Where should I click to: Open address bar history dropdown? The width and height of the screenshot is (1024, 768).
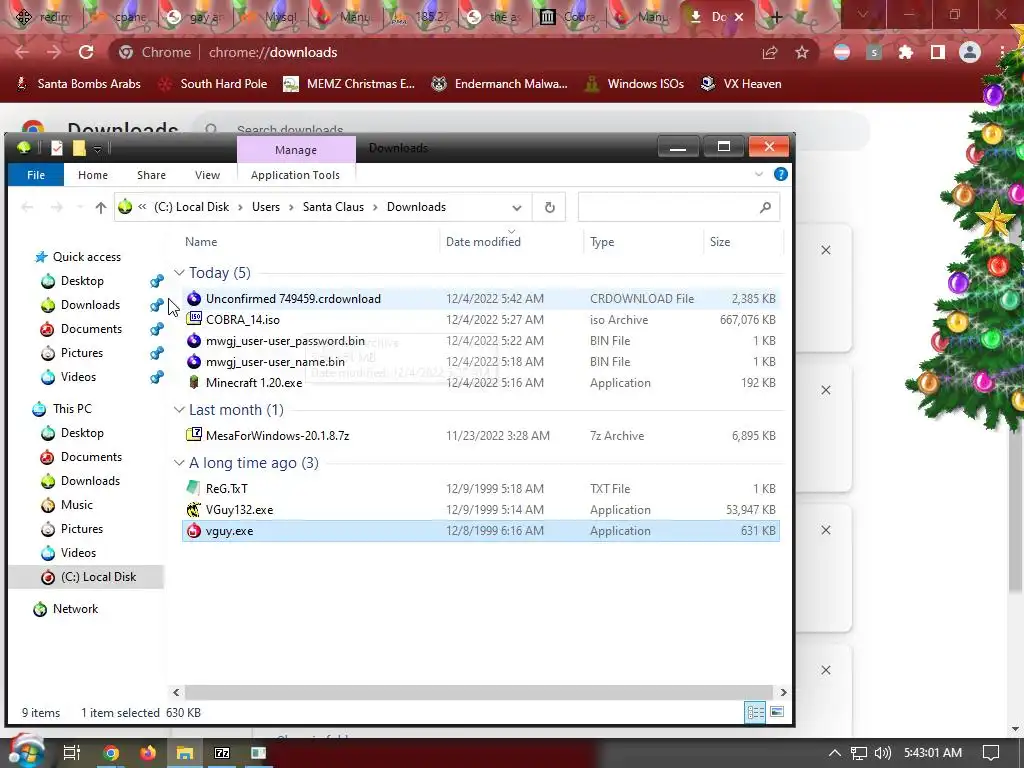click(x=517, y=208)
